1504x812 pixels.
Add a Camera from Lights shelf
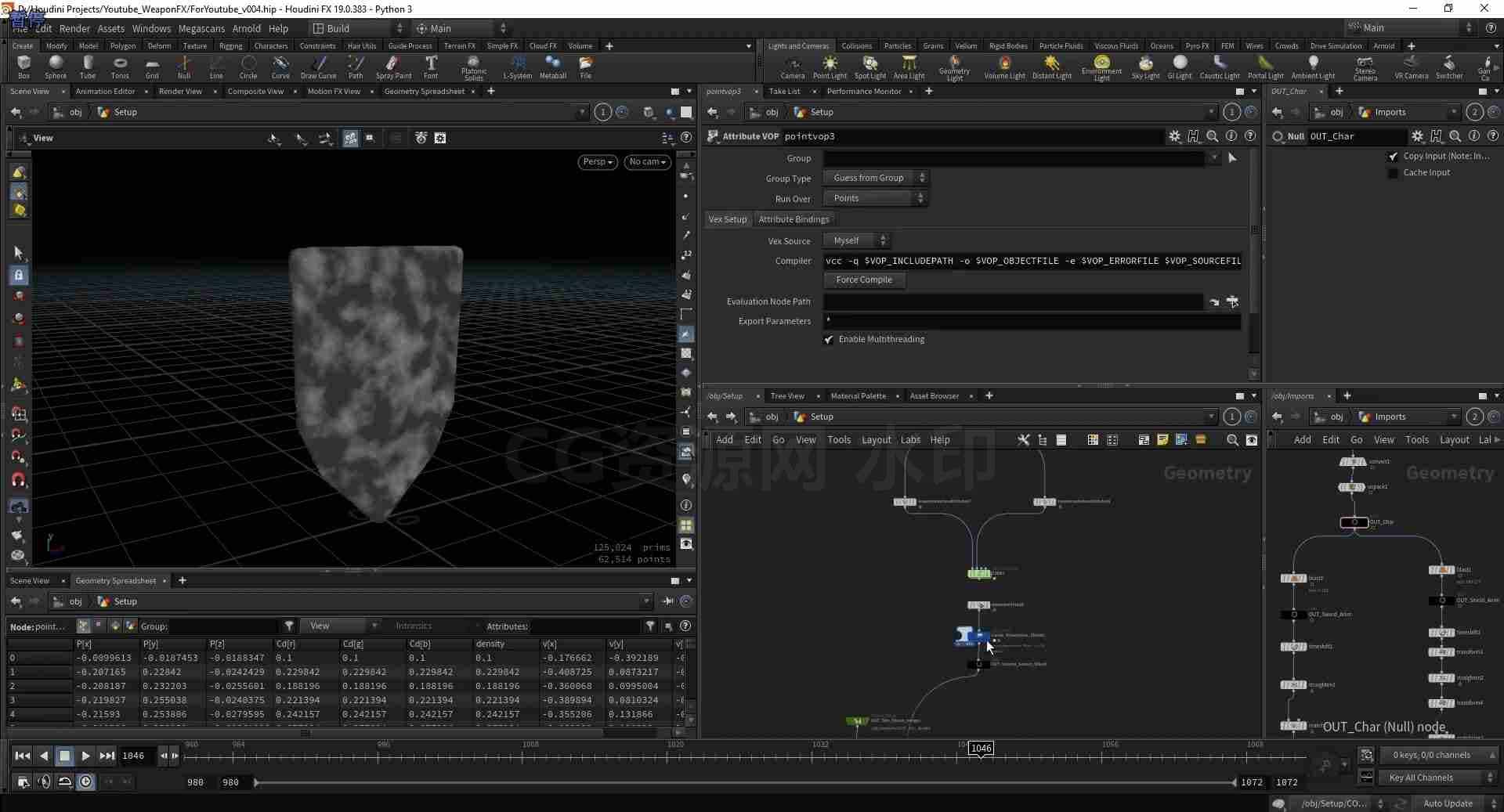[x=792, y=67]
